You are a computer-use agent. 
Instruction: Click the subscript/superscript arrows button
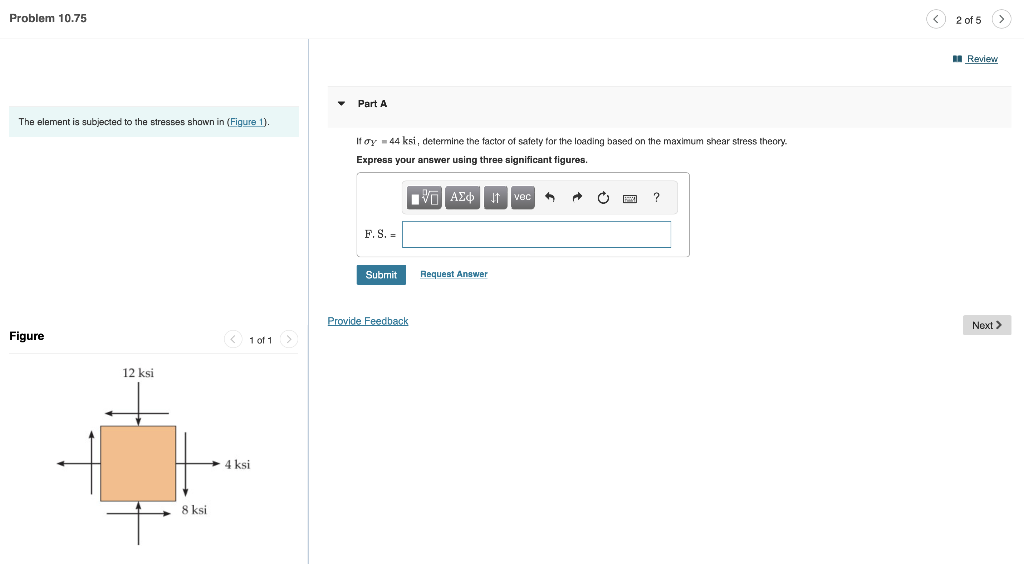point(495,197)
